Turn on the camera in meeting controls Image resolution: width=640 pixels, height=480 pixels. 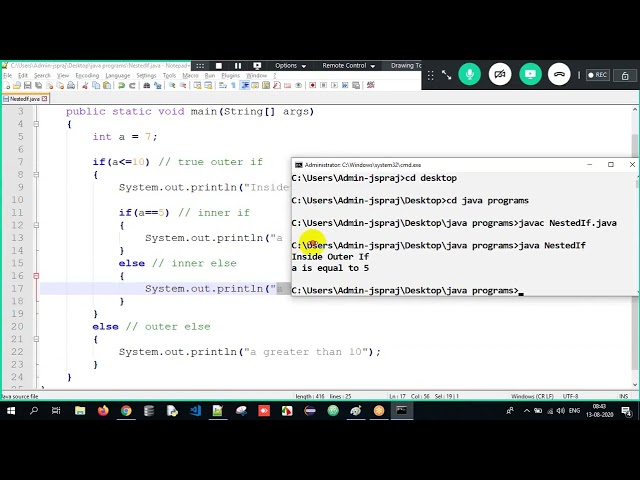(500, 74)
